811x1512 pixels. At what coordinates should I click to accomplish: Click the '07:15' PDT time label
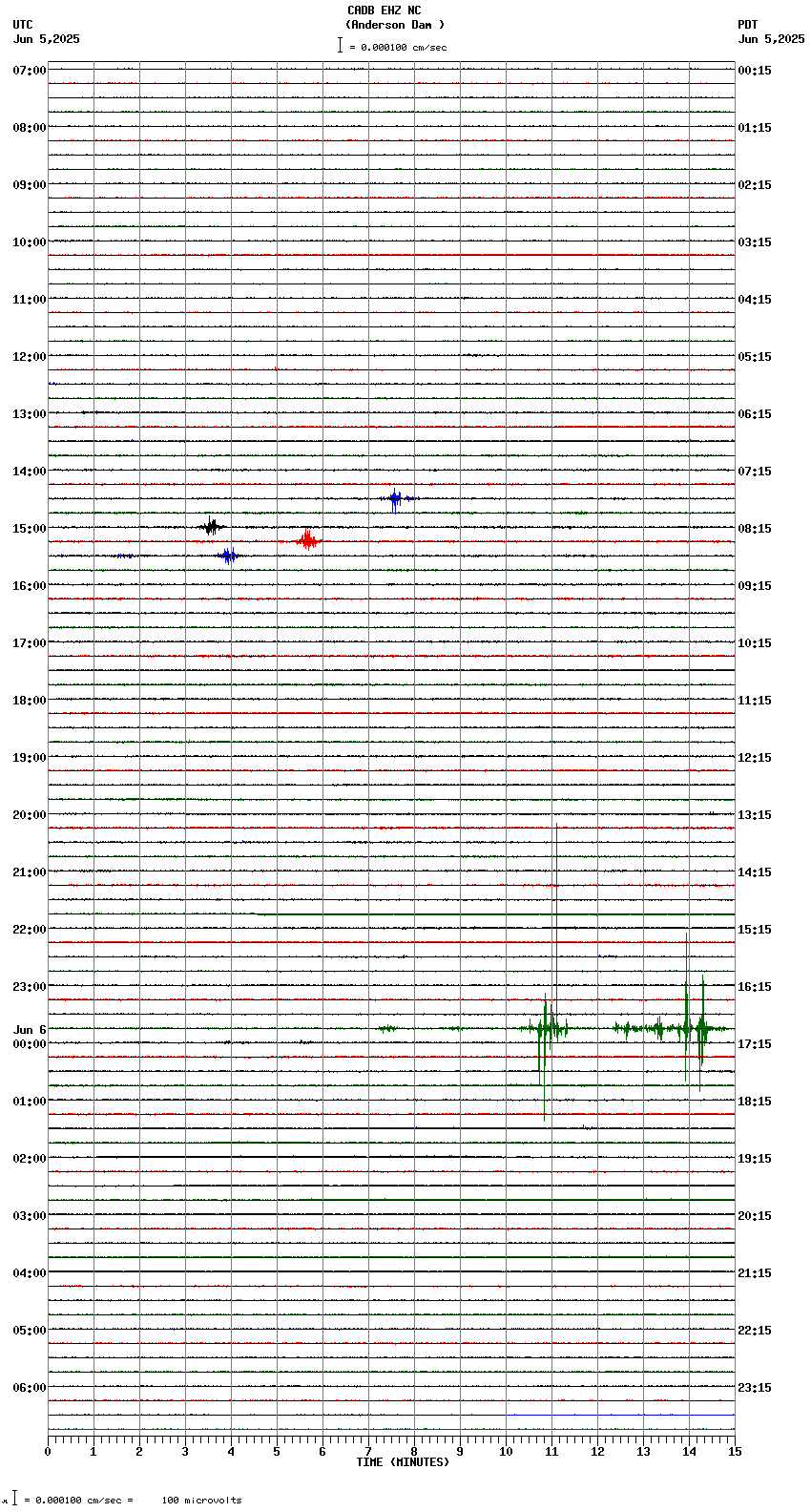pos(755,472)
